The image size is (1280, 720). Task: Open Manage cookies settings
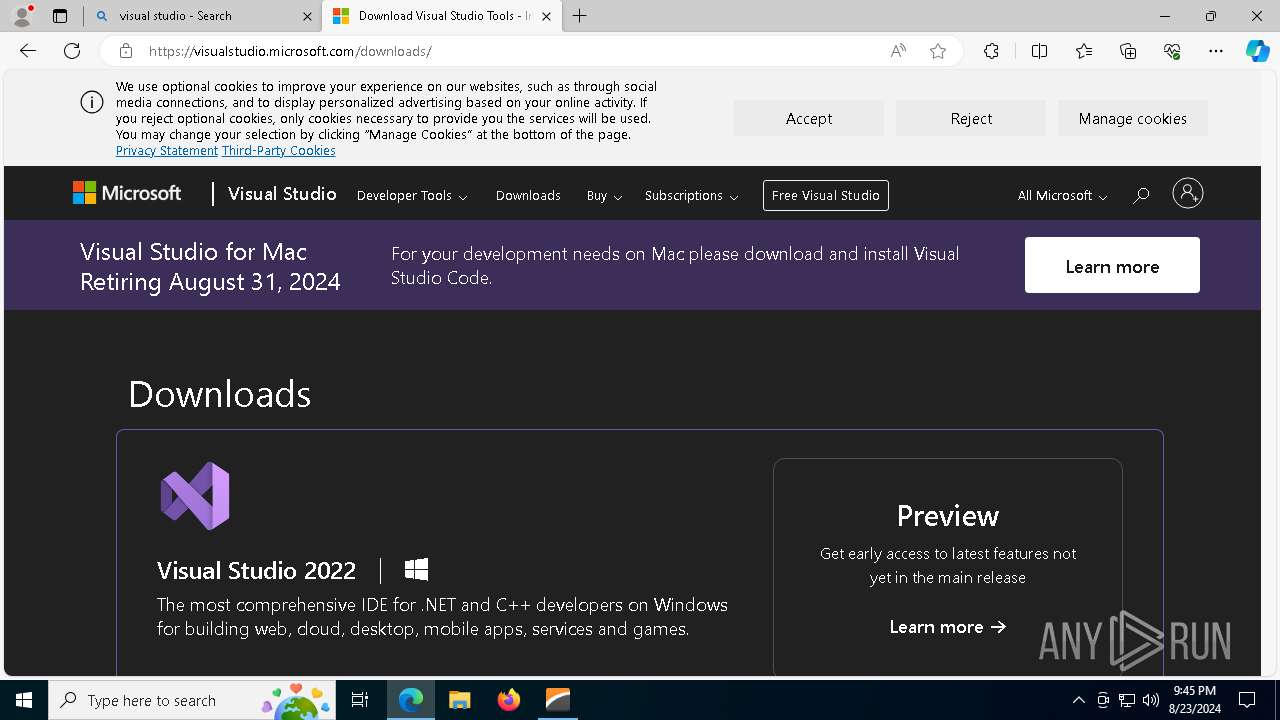coord(1133,118)
